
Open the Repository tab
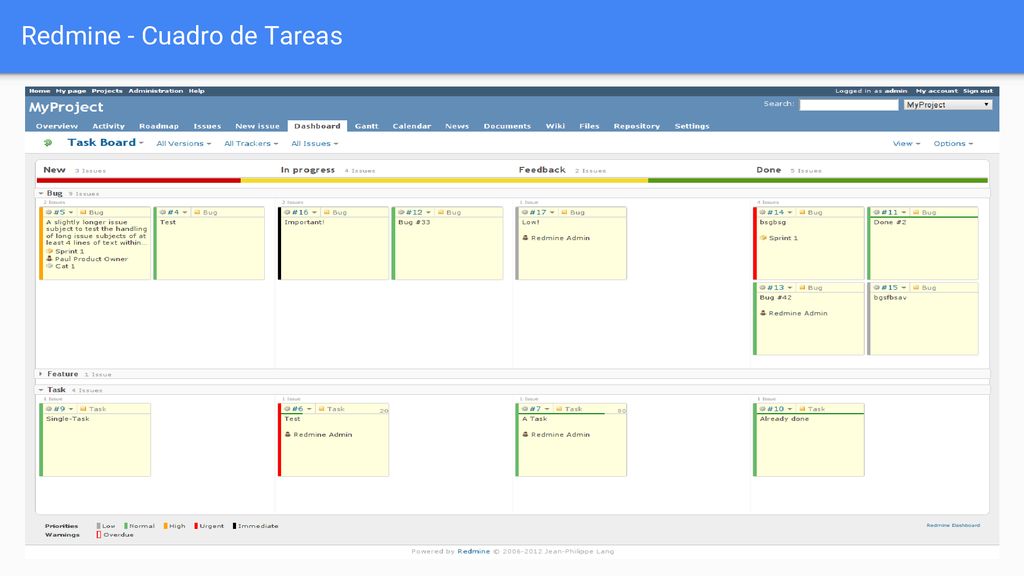point(637,126)
